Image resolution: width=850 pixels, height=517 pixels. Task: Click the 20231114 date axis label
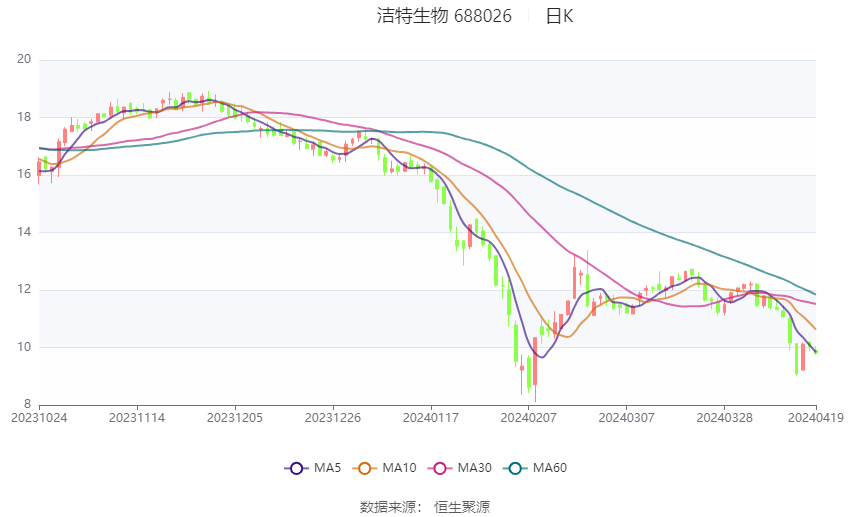coord(137,418)
